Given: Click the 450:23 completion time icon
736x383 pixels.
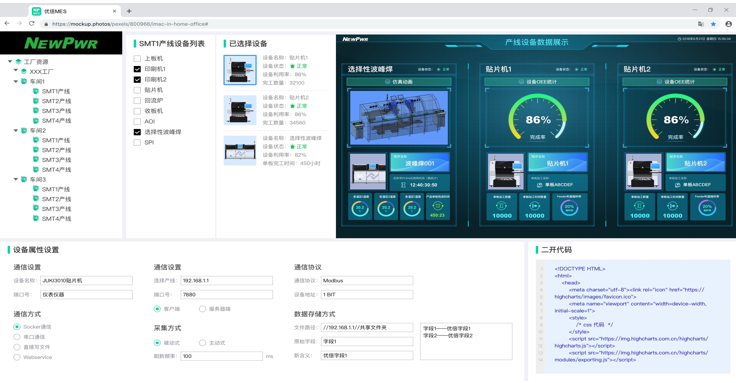Looking at the screenshot, I should point(437,206).
